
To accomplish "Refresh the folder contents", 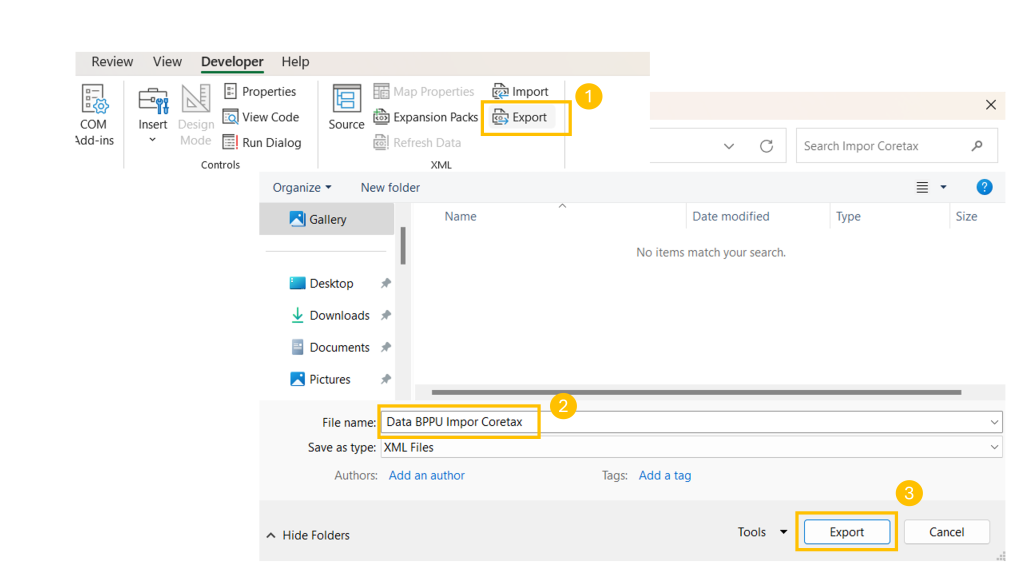I will [x=766, y=146].
